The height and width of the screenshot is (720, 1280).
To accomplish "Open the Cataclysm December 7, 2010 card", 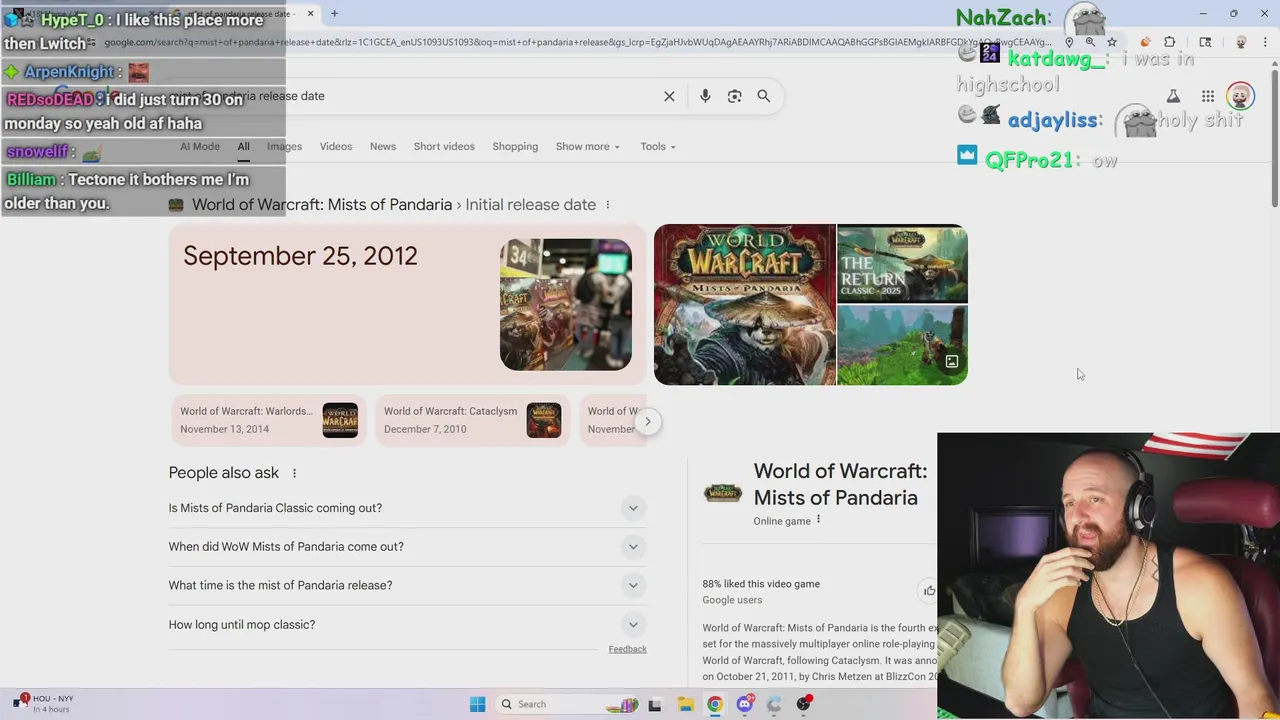I will [473, 420].
